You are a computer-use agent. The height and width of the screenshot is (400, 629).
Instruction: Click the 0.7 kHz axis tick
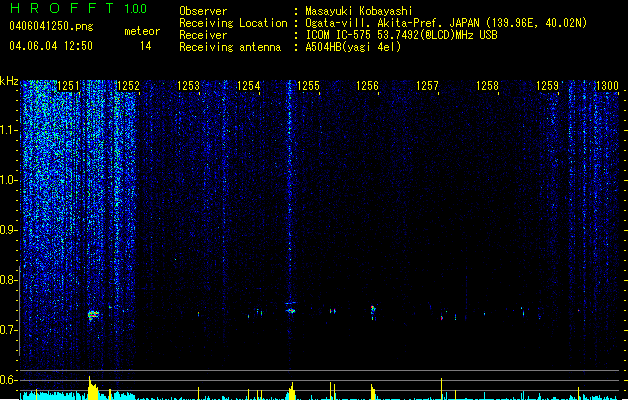(x=9, y=330)
